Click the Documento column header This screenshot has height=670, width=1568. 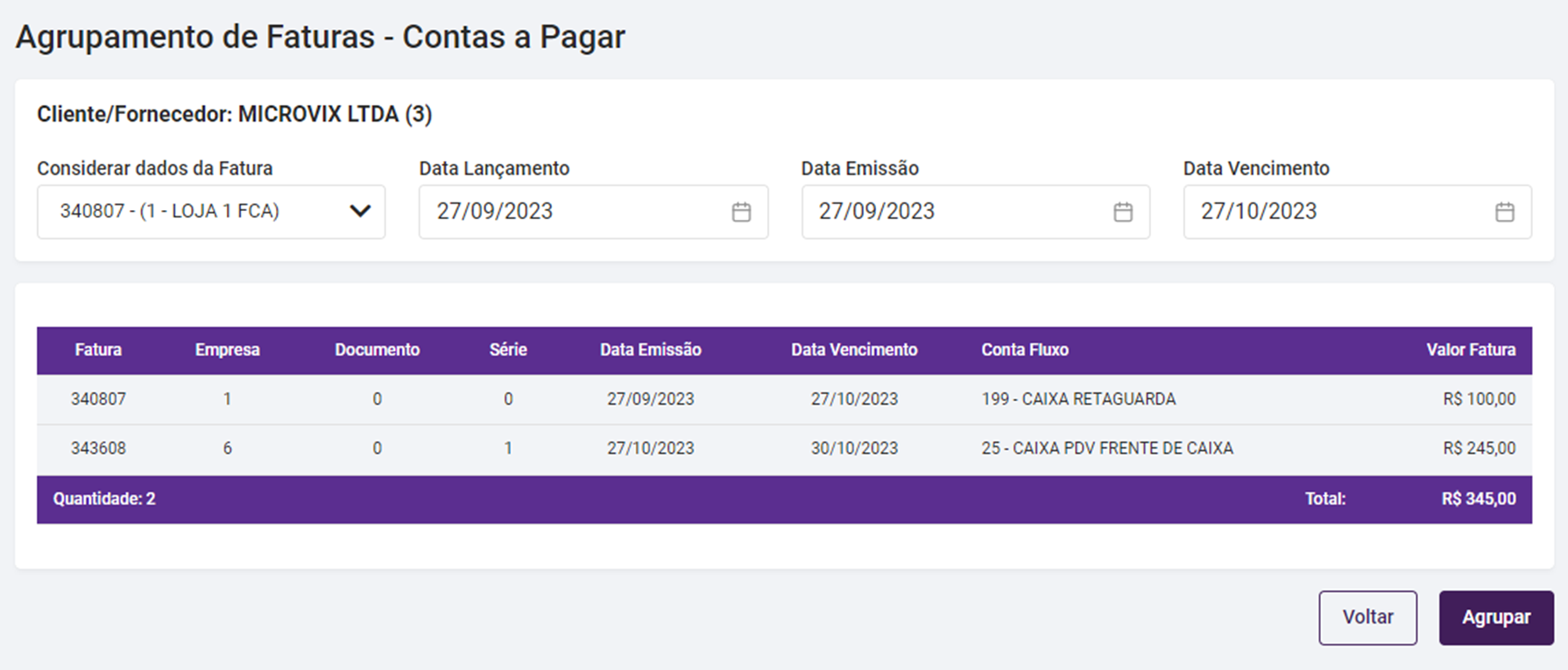tap(377, 350)
